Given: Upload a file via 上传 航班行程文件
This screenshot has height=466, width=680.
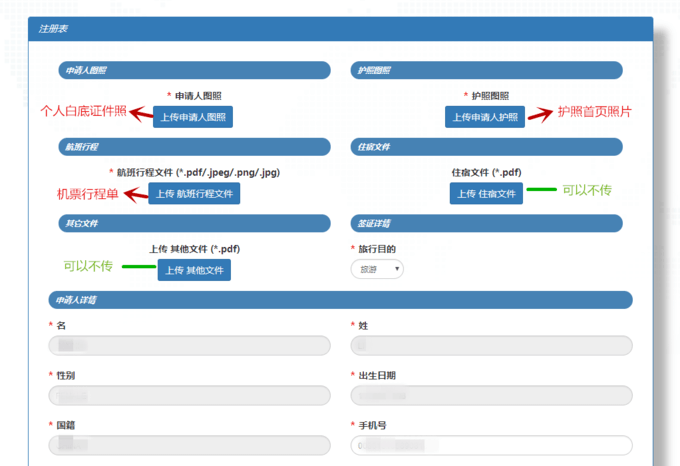Looking at the screenshot, I should point(194,194).
